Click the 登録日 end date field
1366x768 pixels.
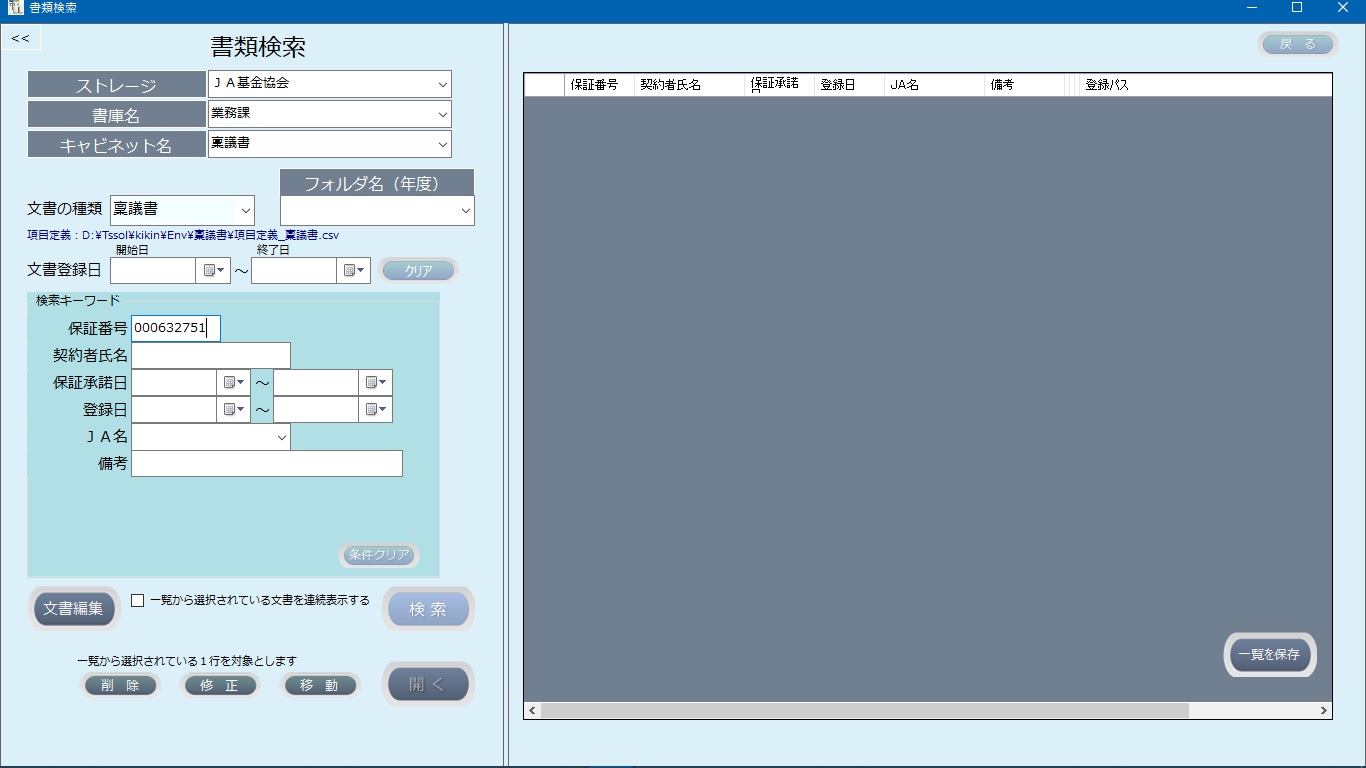click(x=316, y=410)
